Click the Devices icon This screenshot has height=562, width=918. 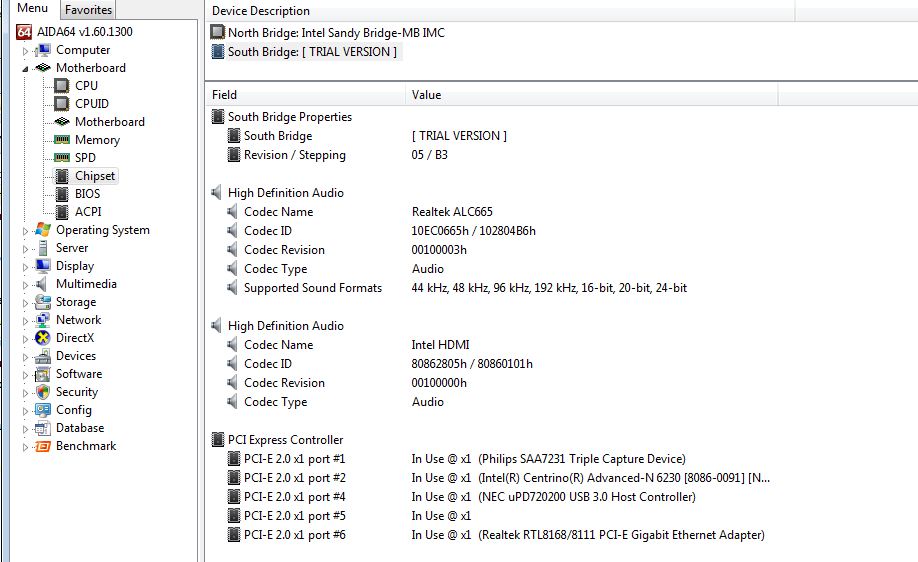pyautogui.click(x=43, y=356)
